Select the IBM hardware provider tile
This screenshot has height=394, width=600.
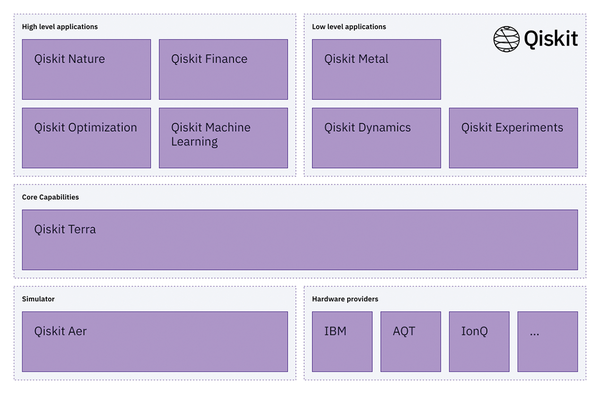pos(342,341)
